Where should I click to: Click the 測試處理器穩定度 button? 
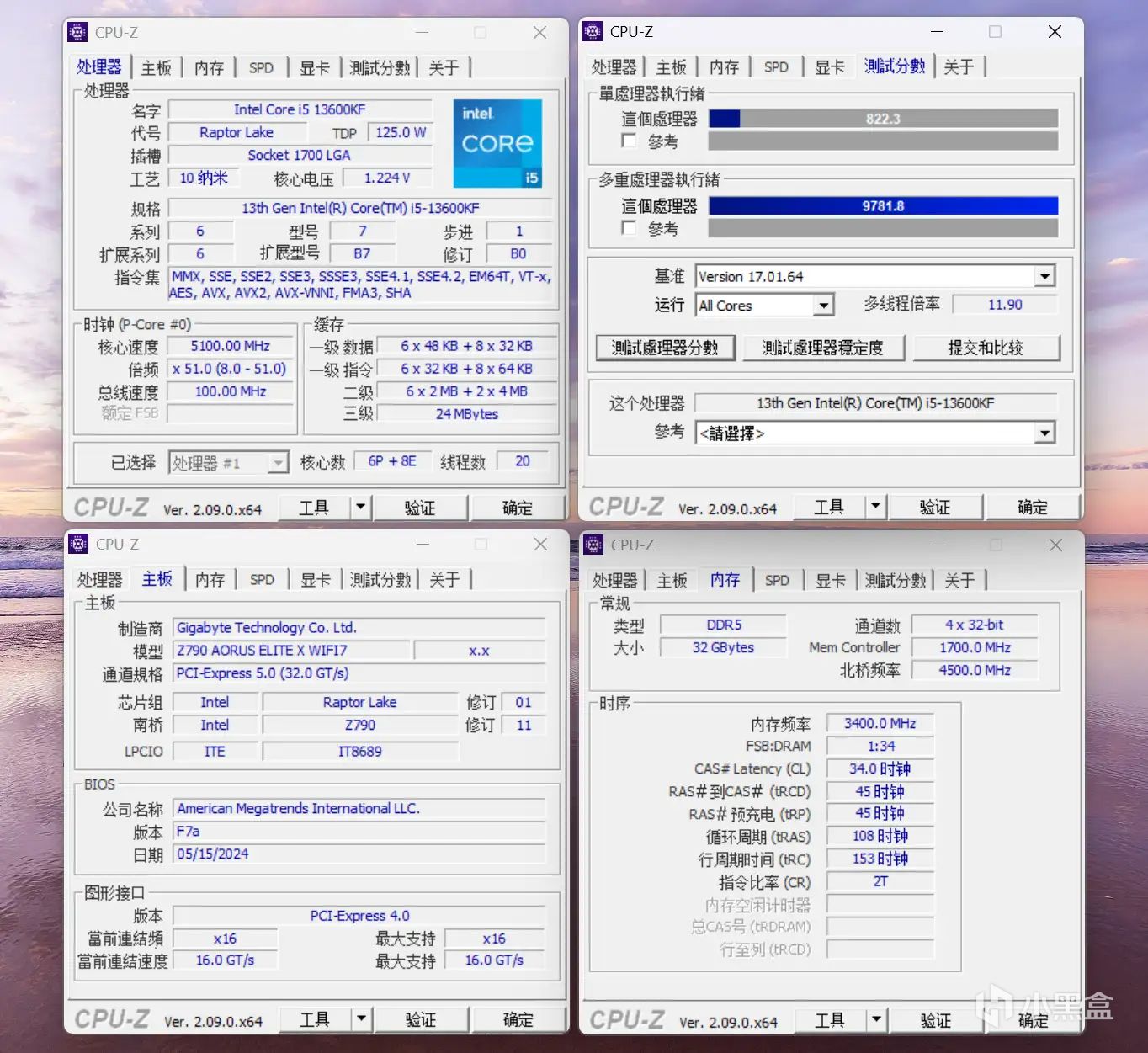823,348
